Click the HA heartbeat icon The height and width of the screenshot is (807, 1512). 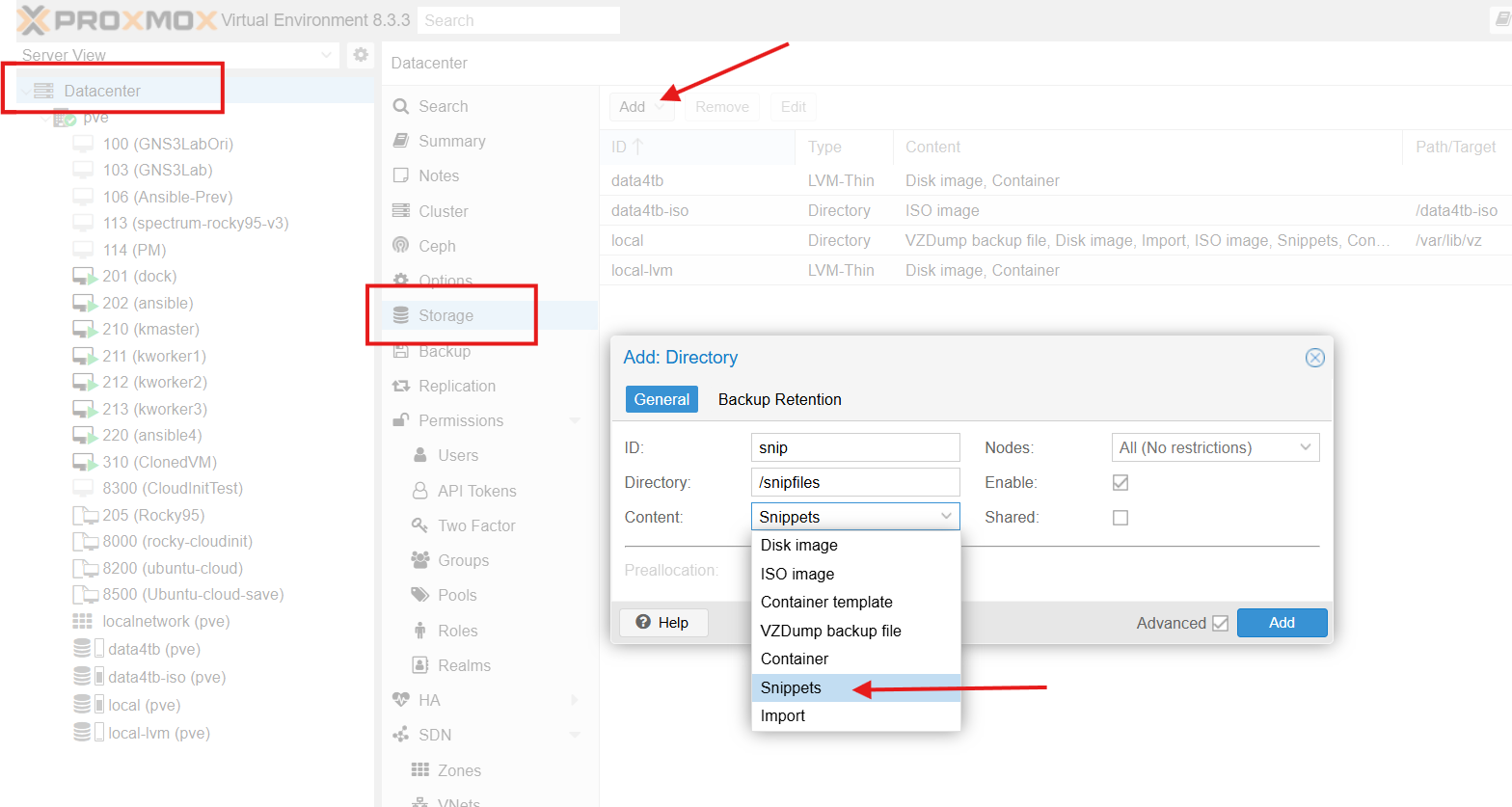pos(401,700)
